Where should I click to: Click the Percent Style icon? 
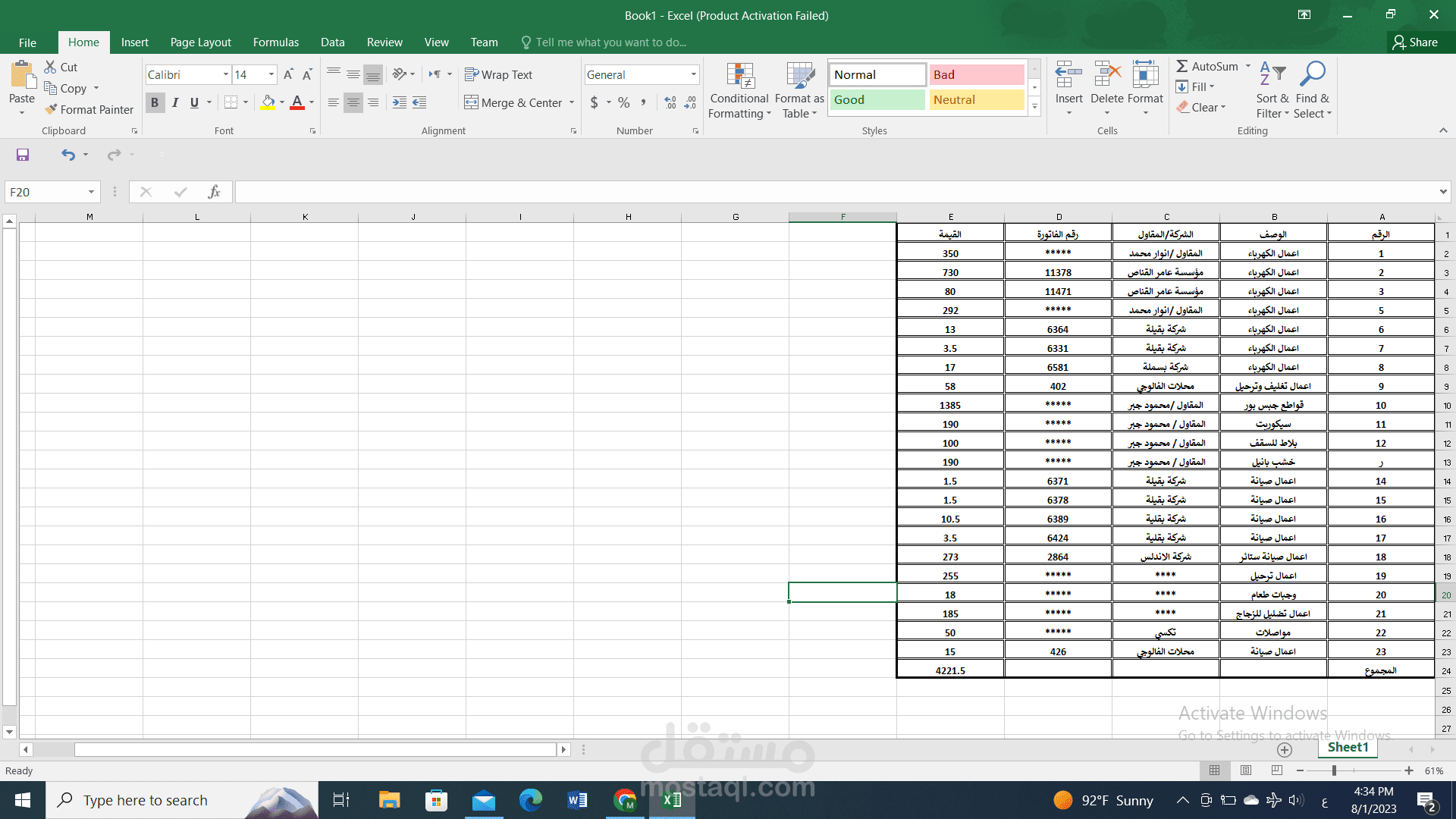(x=623, y=102)
